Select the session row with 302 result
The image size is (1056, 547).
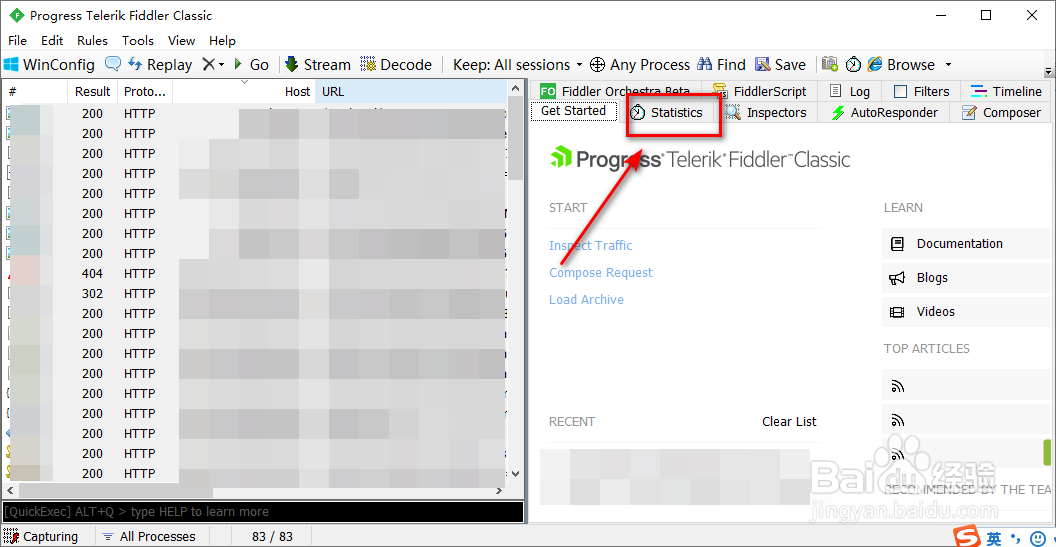pyautogui.click(x=256, y=294)
